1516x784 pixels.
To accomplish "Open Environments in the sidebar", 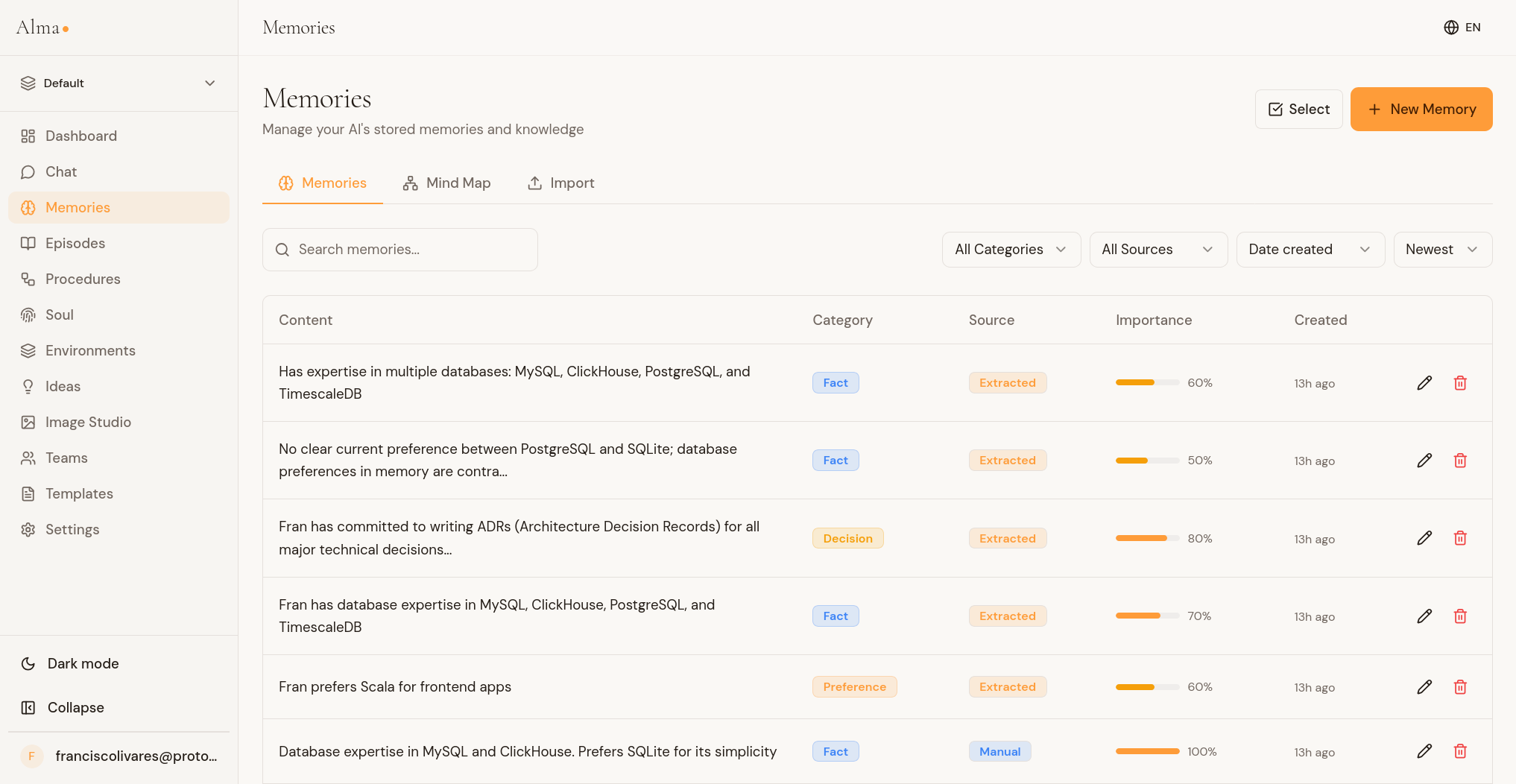I will pos(119,350).
